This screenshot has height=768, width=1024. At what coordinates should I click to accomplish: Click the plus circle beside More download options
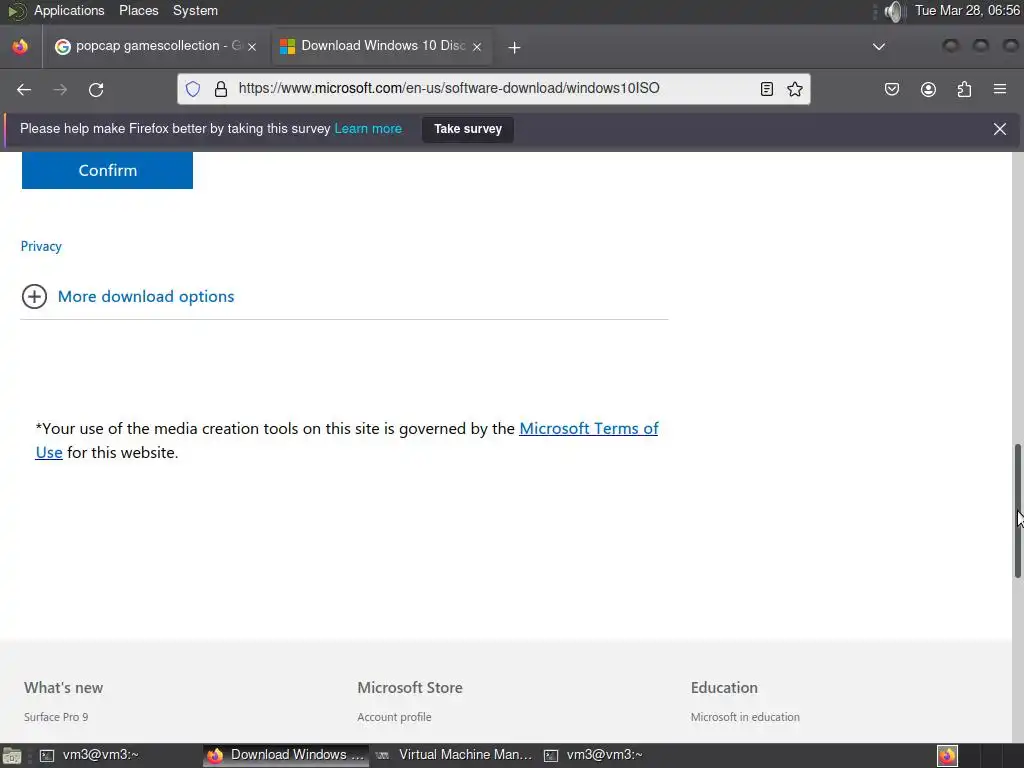34,296
